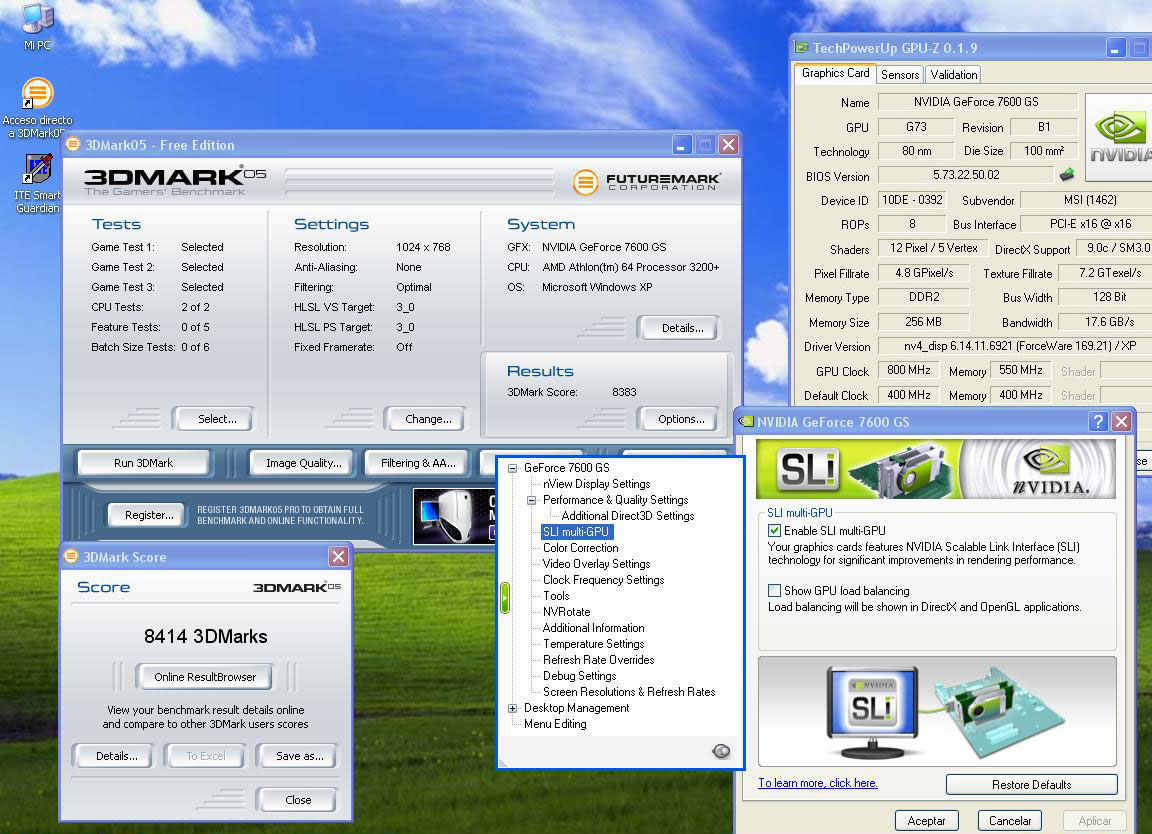Click GPU-Z title bar icon
The height and width of the screenshot is (834, 1152).
tap(801, 48)
